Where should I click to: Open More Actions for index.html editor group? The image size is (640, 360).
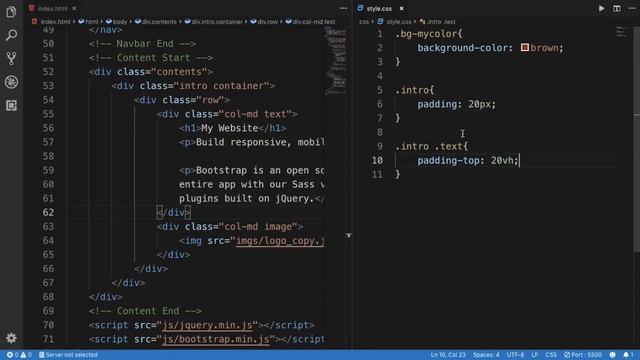pos(344,8)
